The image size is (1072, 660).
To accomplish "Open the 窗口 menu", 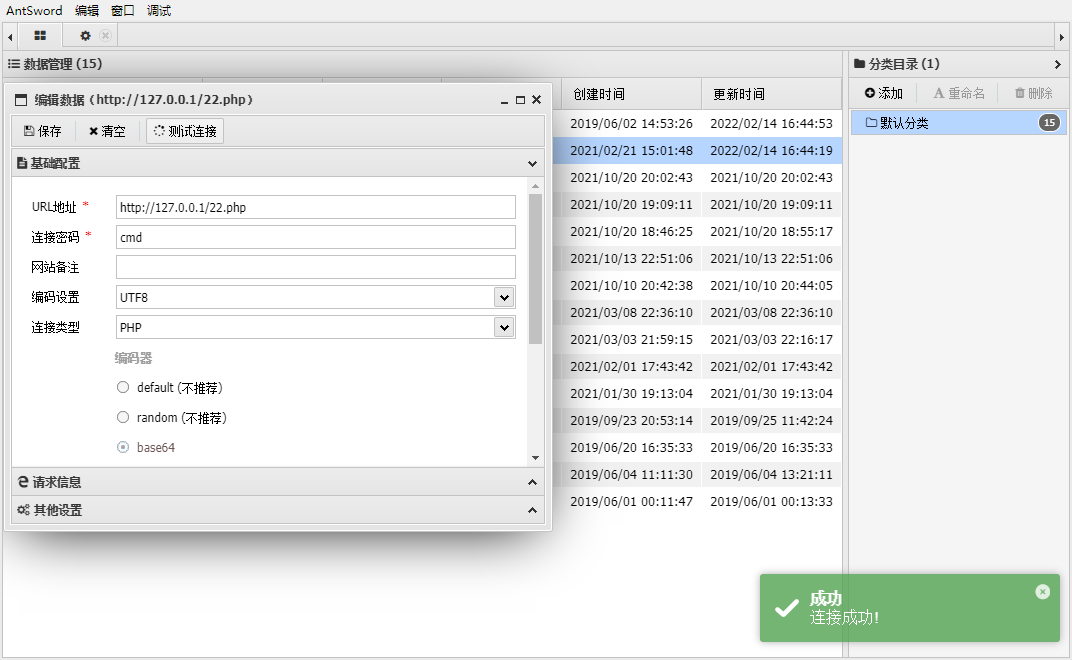I will (x=123, y=11).
